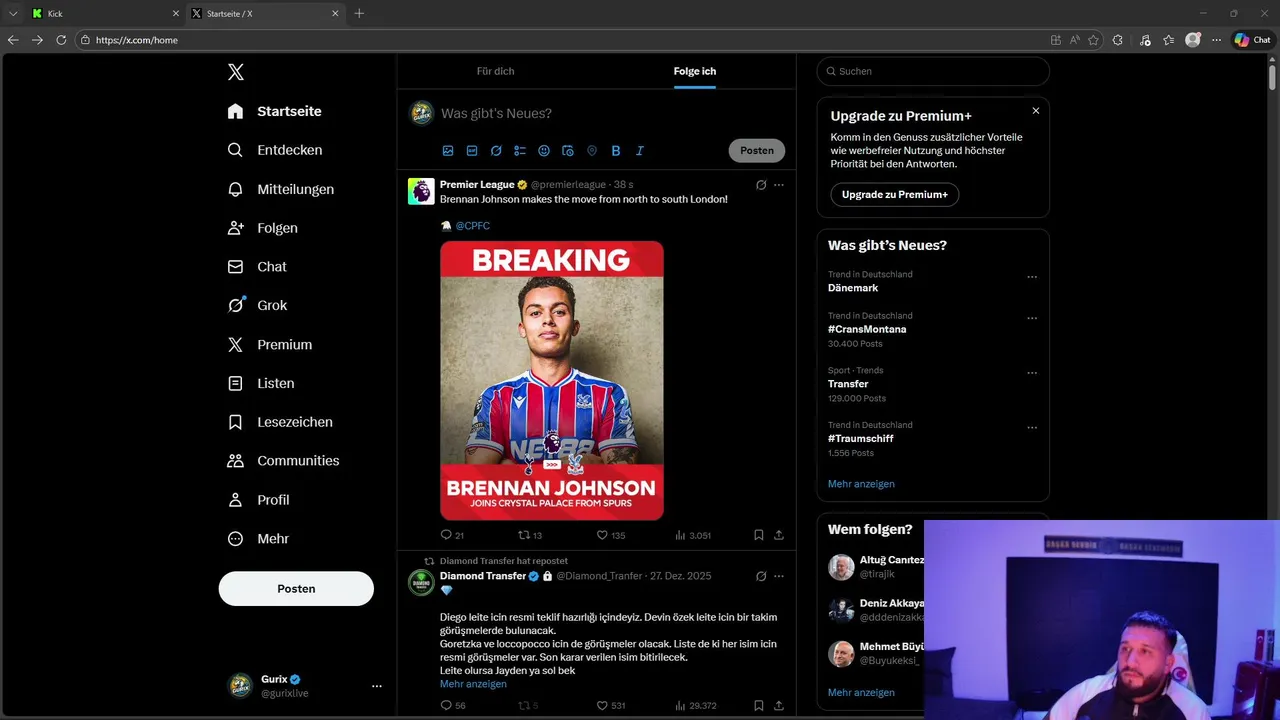Open more options on the Diamond Transfer post
The image size is (1280, 720).
779,576
